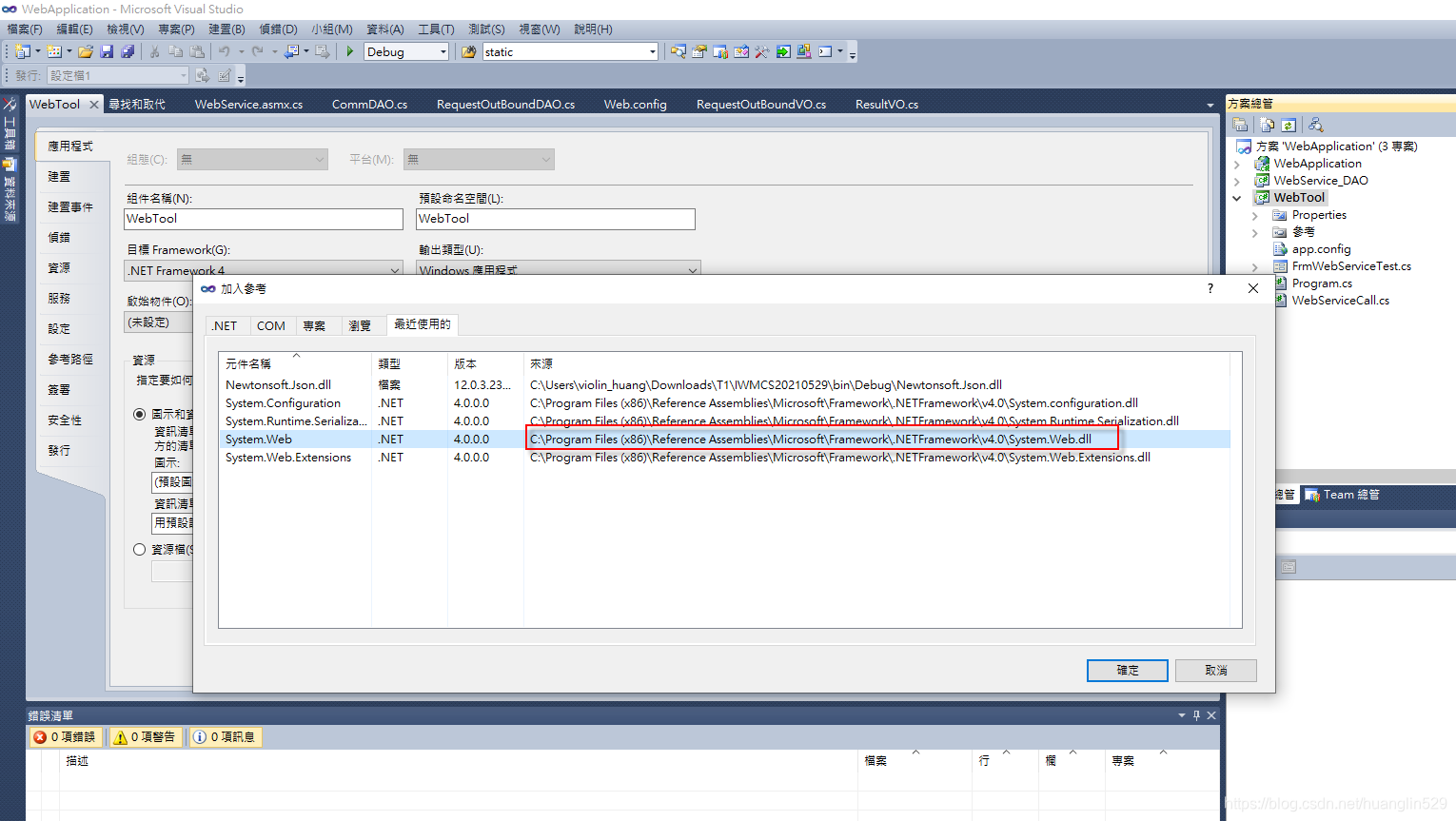Select the Undo icon on the toolbar
Image resolution: width=1456 pixels, height=821 pixels.
[x=226, y=51]
